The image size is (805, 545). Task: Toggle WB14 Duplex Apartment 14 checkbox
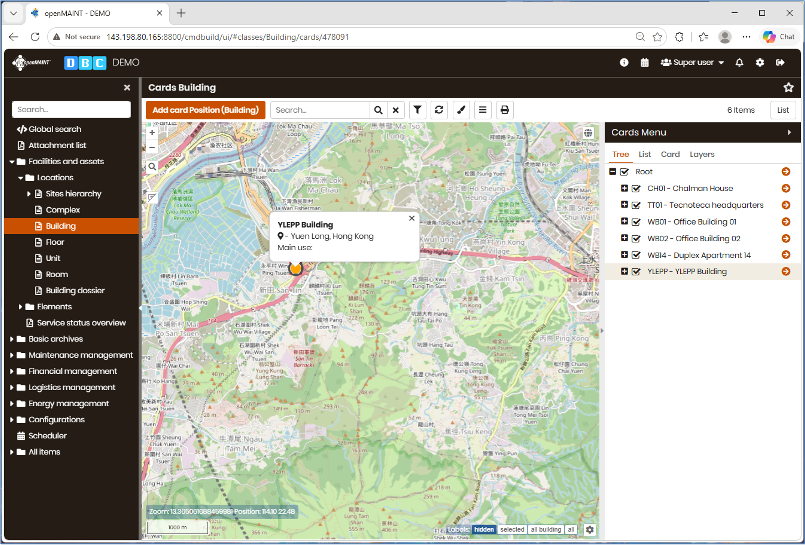tap(636, 255)
